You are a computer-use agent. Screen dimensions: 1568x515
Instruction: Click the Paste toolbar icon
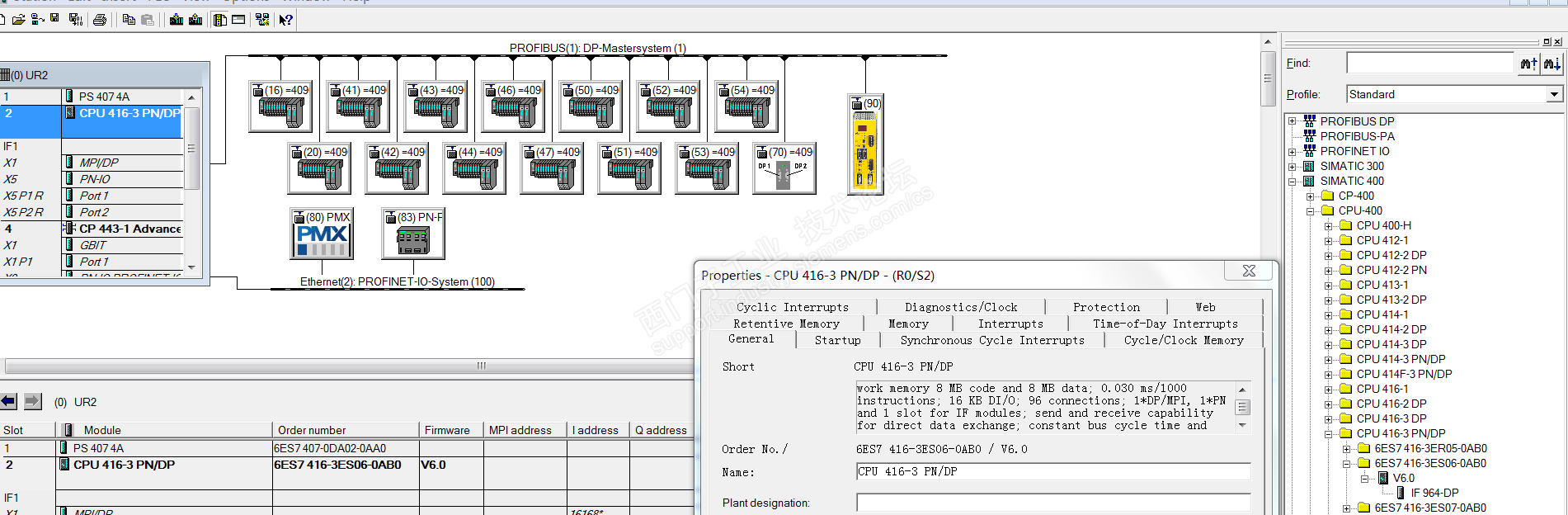149,19
